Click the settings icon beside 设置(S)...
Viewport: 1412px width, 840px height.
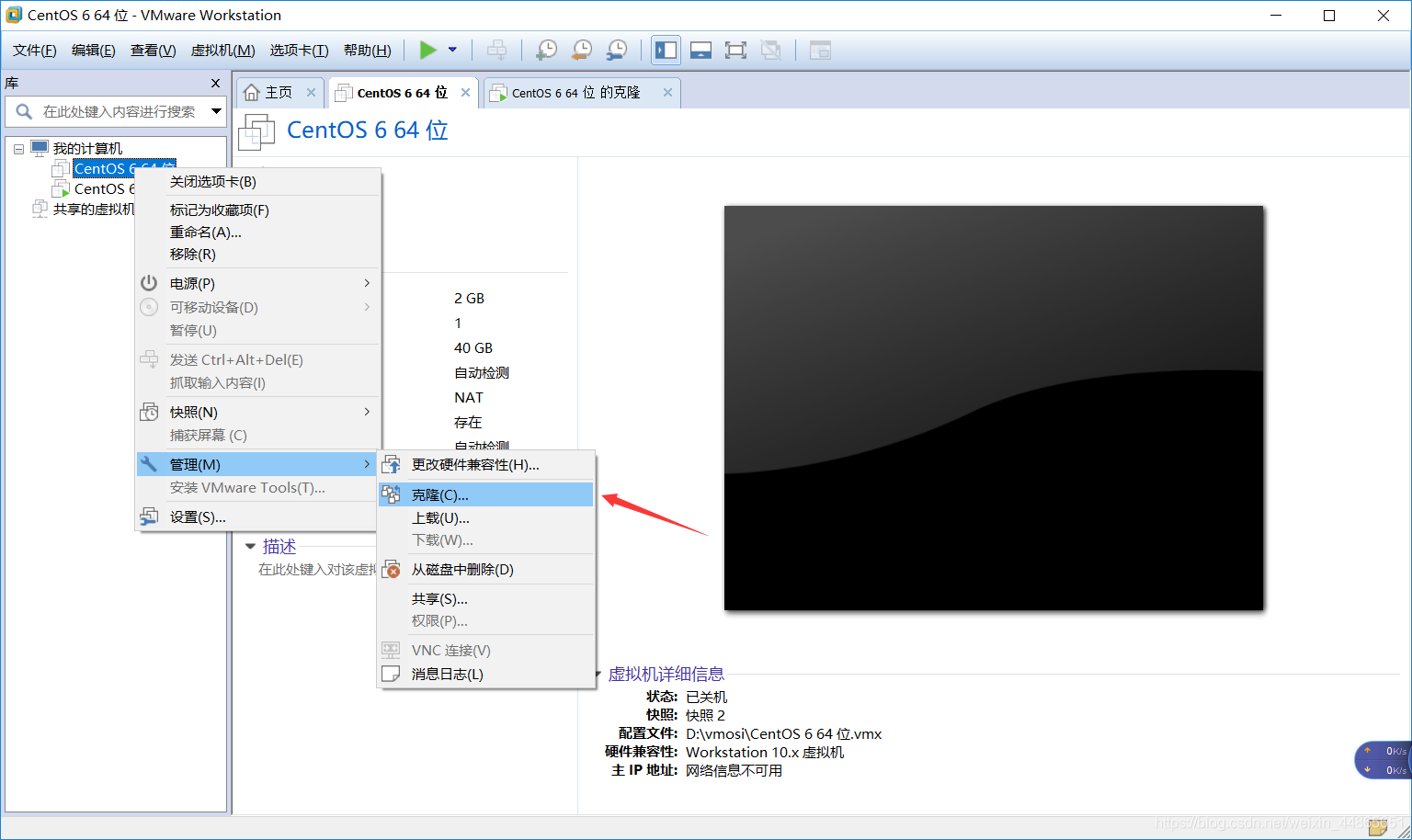[149, 516]
